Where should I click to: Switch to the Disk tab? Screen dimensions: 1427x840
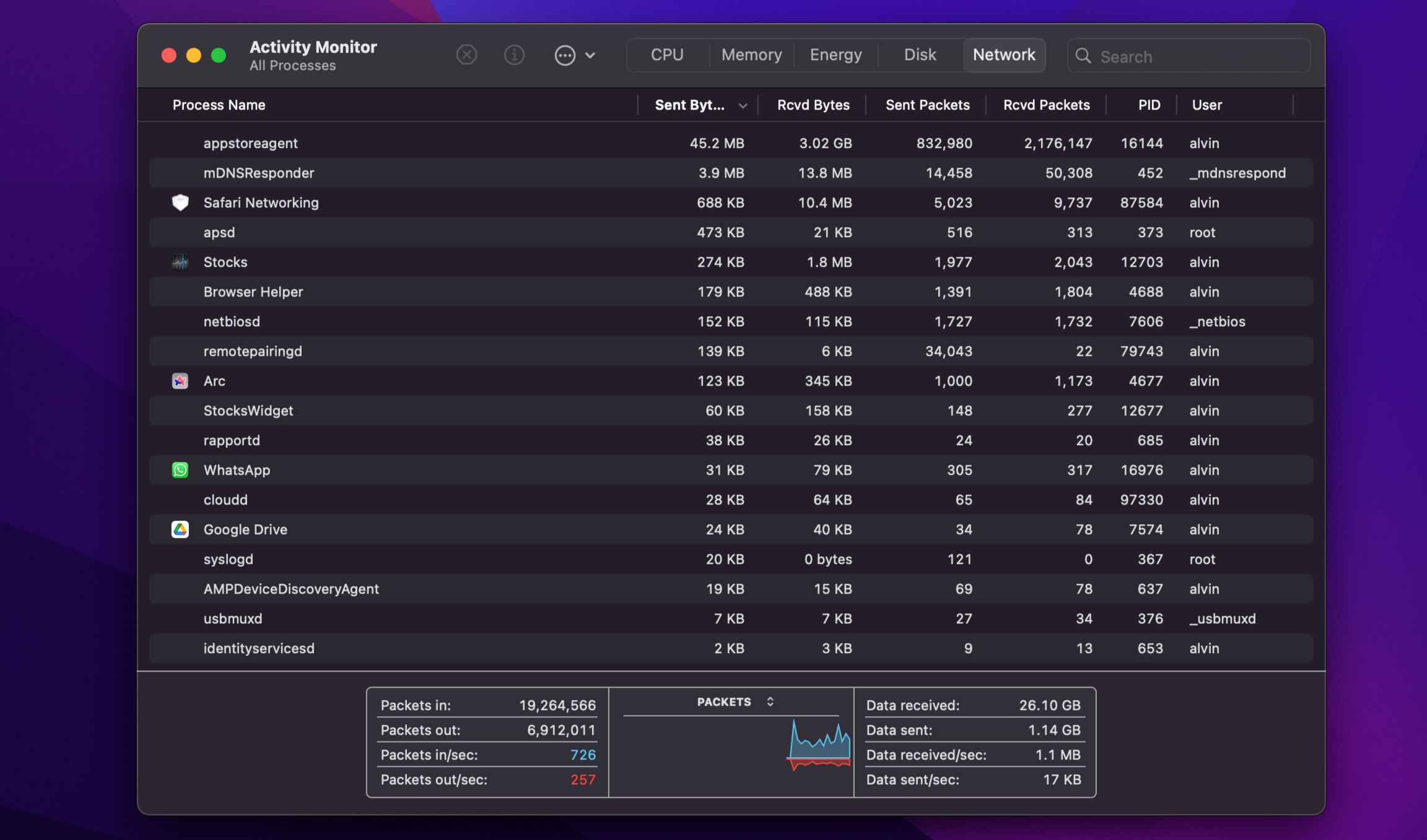[919, 54]
